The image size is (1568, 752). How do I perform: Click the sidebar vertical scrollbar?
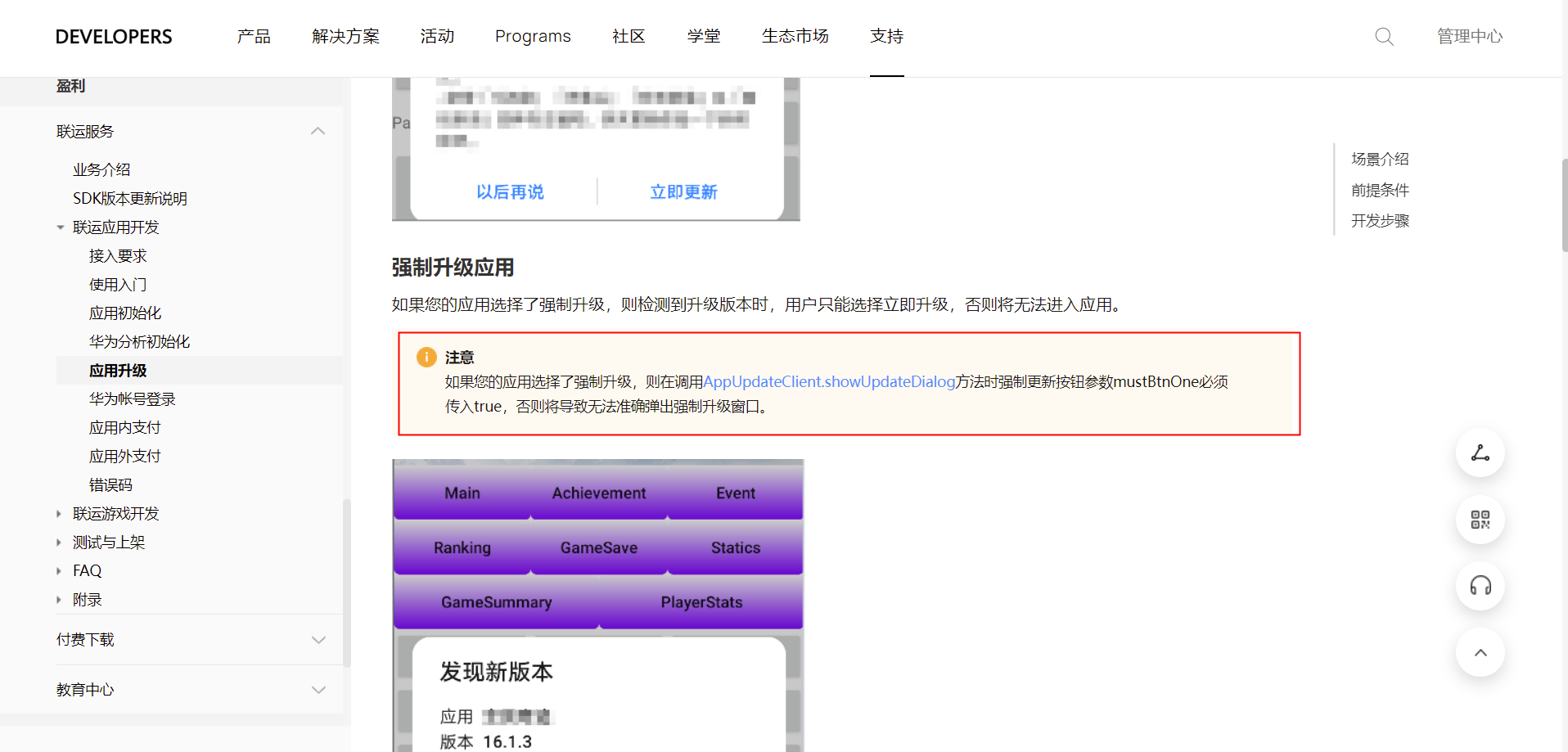pos(346,583)
